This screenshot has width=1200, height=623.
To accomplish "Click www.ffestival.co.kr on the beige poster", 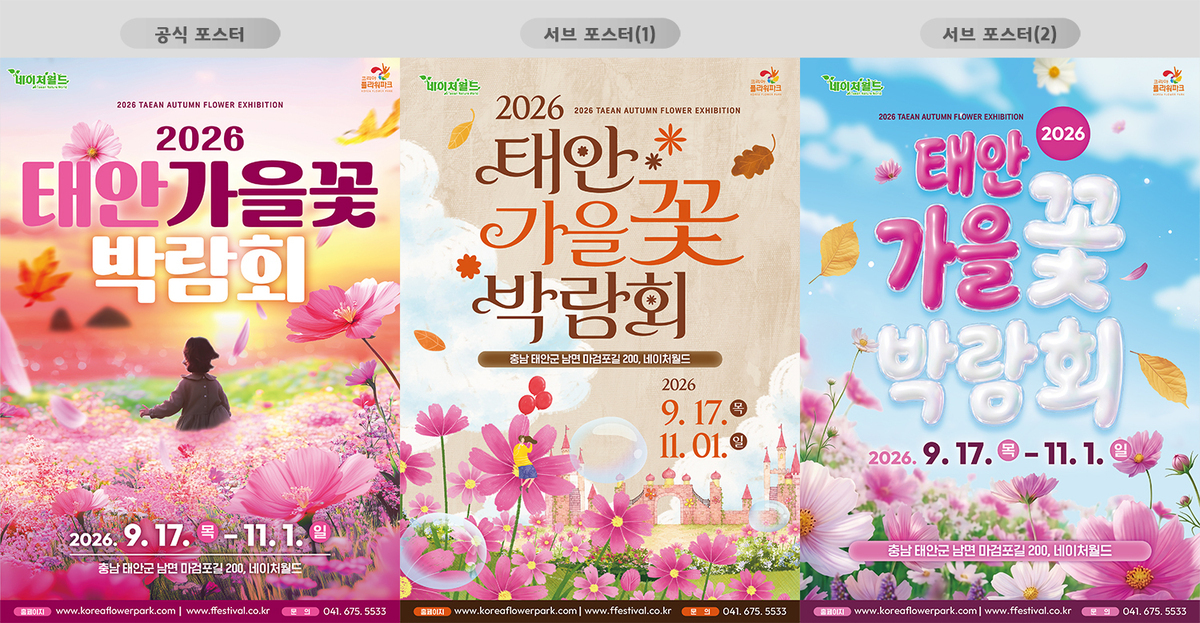I will [627, 610].
